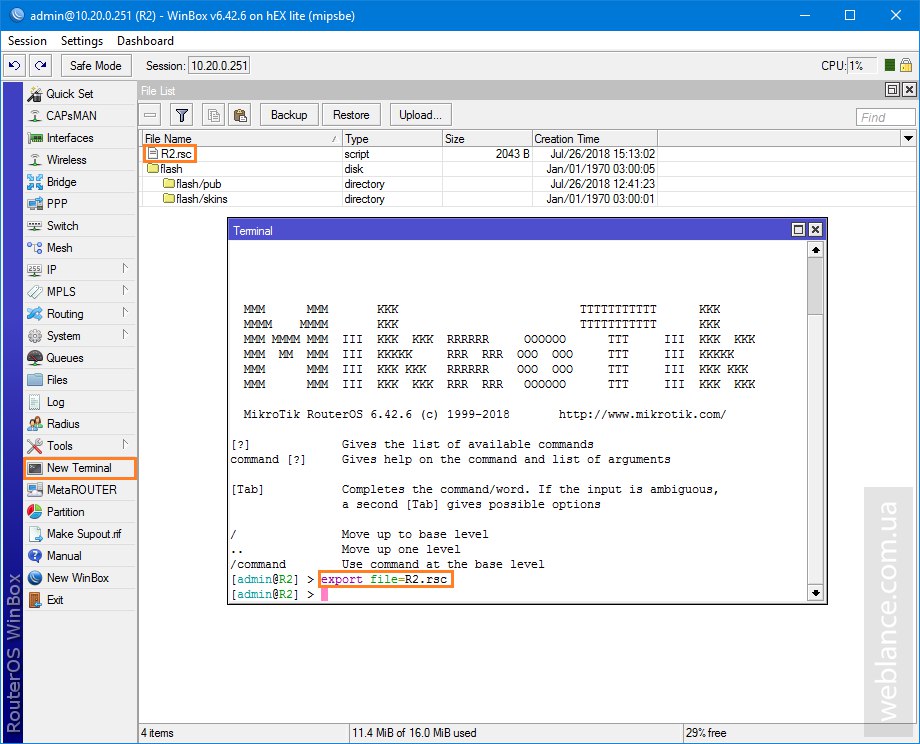920x744 pixels.
Task: Click the padlock secure-session icon
Action: click(906, 65)
